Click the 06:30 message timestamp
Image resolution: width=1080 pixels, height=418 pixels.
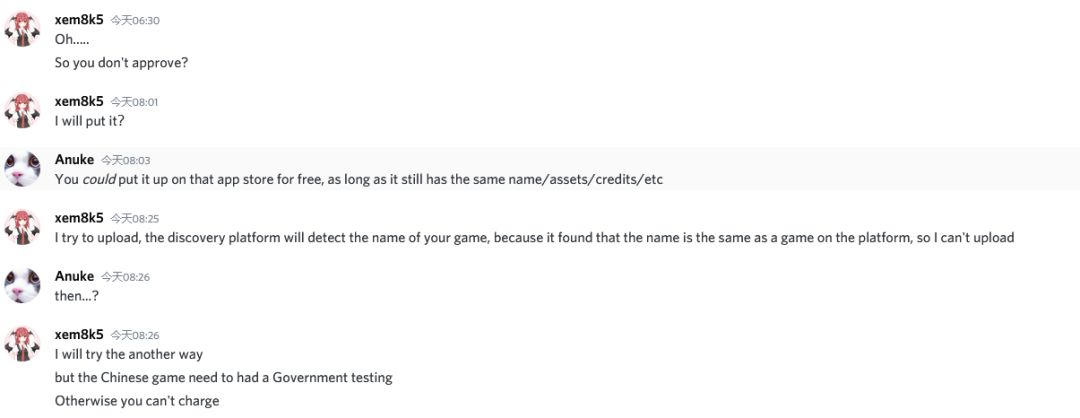(135, 20)
